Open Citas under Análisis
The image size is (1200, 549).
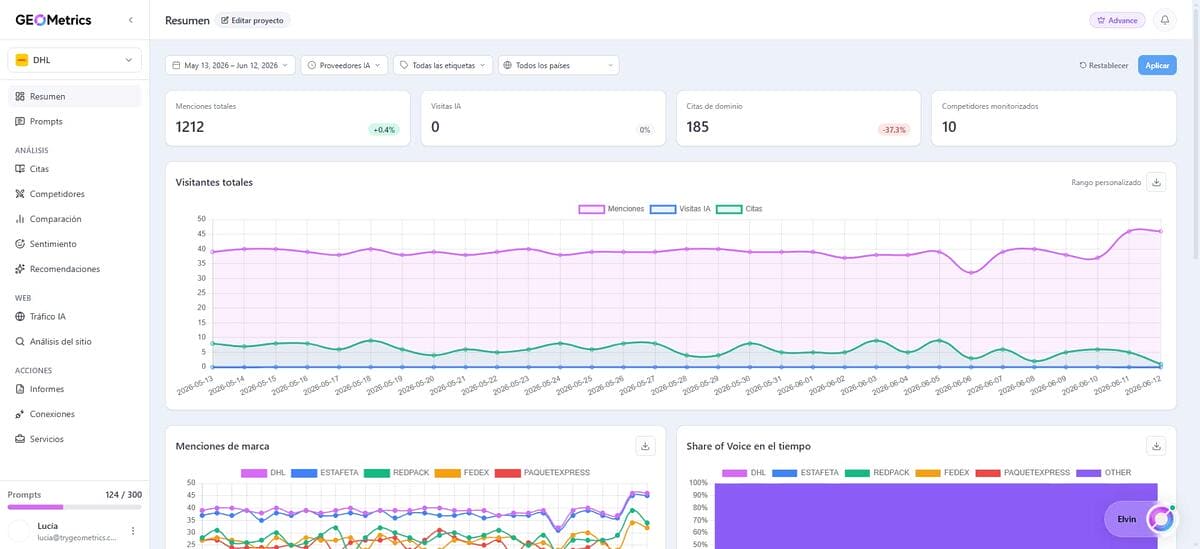point(75,169)
